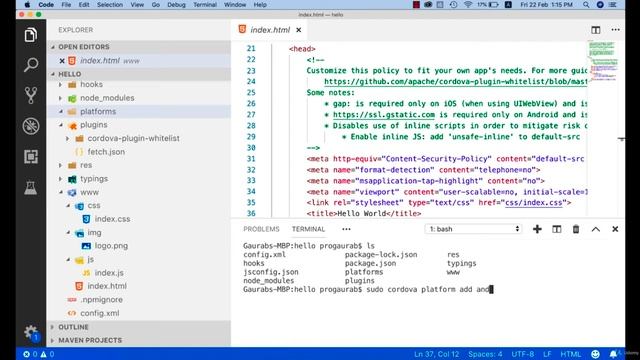Open fetch.json in the explorer
Image resolution: width=640 pixels, height=360 pixels.
(x=106, y=152)
